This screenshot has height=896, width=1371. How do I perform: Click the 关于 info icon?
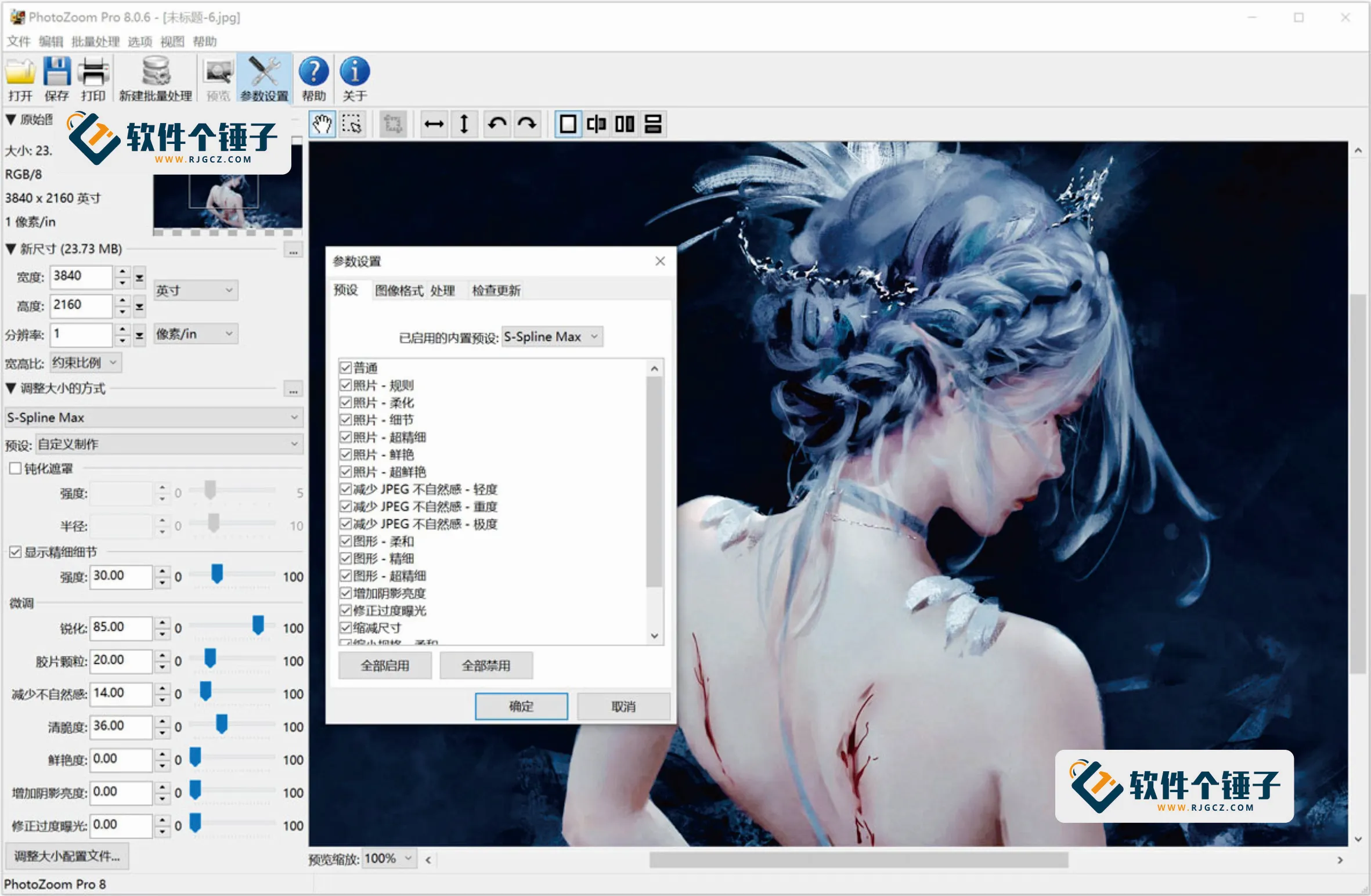[x=355, y=72]
